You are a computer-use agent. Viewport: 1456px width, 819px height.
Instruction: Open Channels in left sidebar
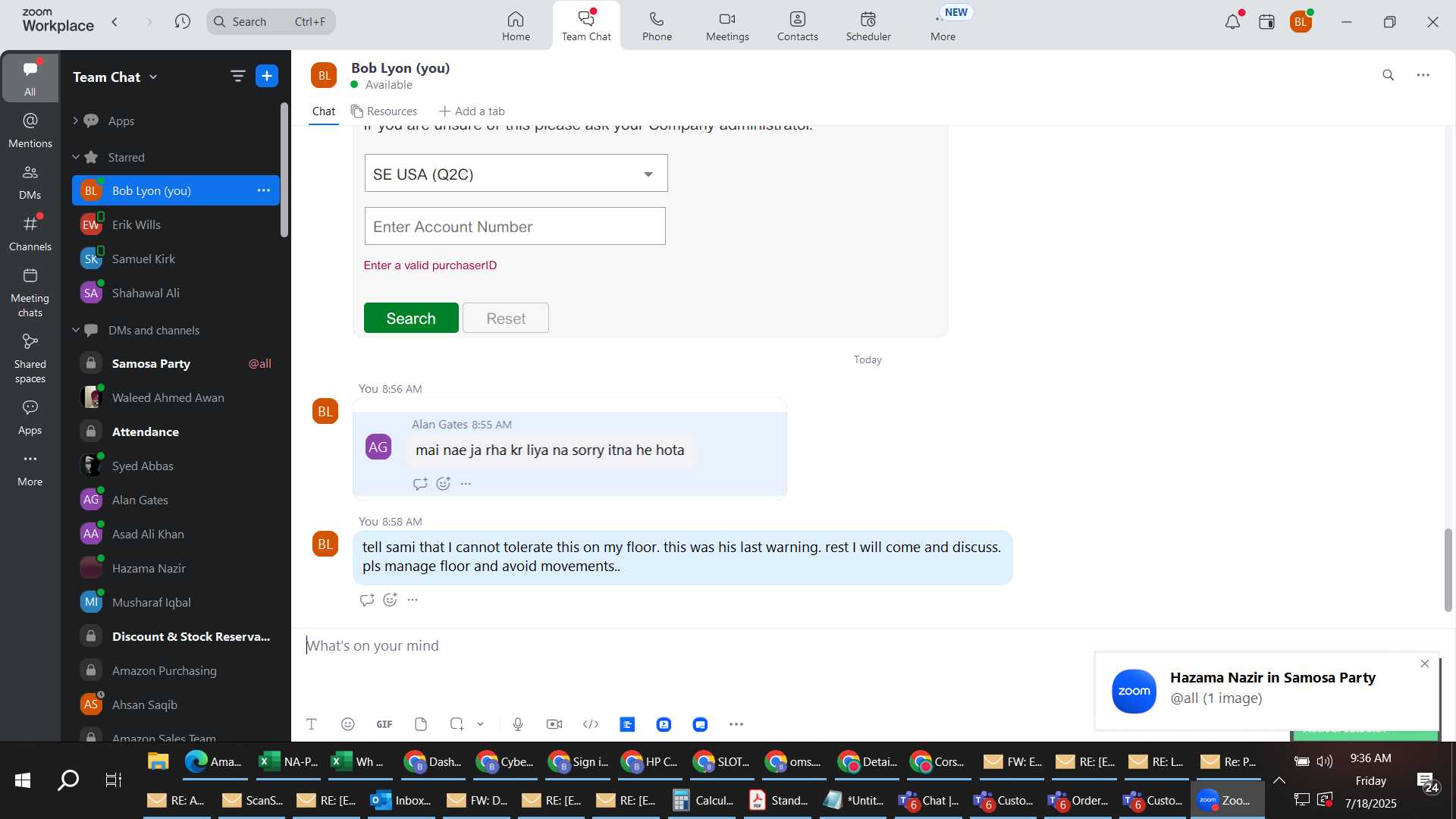click(x=30, y=234)
